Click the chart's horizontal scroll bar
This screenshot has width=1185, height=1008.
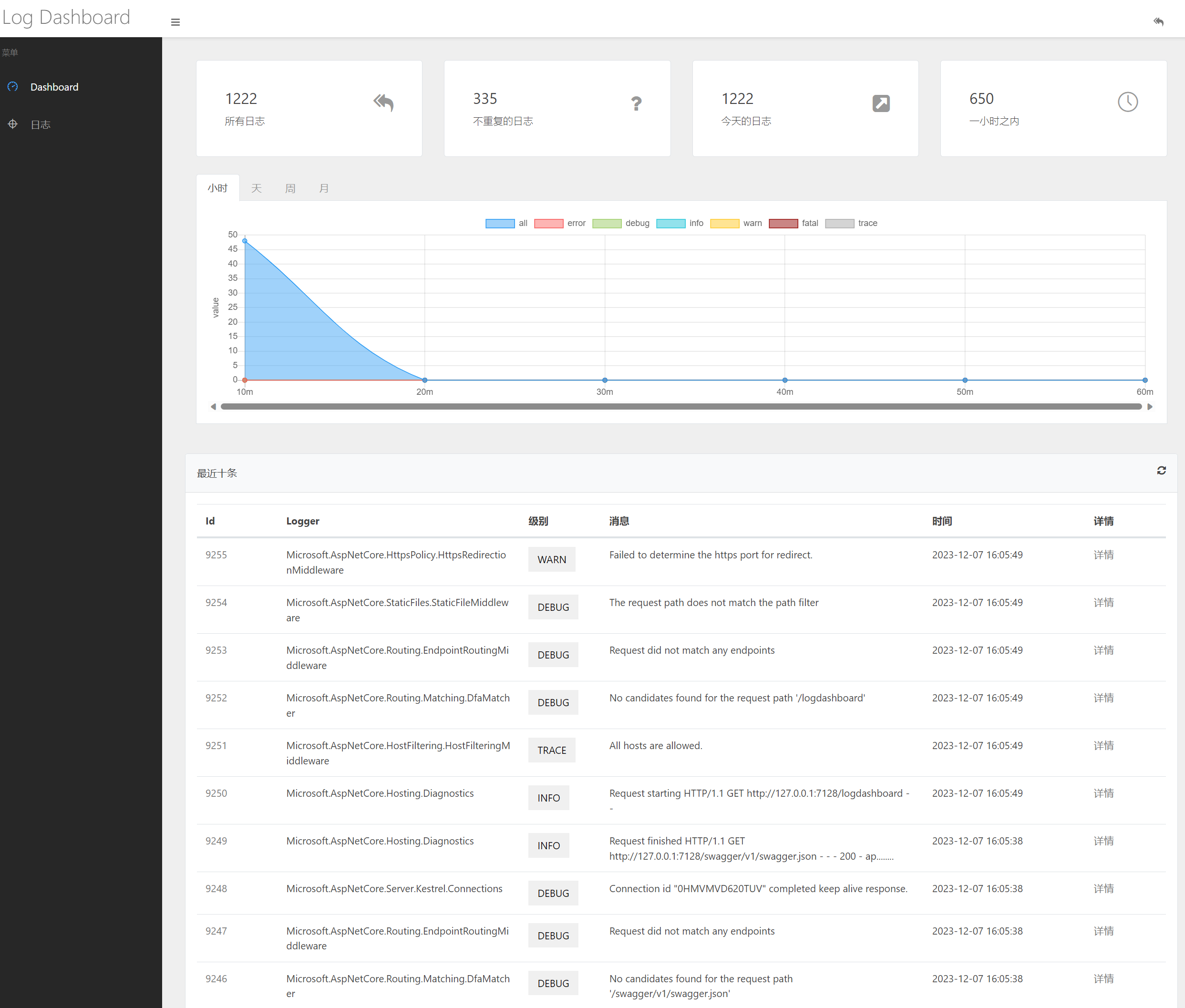681,407
